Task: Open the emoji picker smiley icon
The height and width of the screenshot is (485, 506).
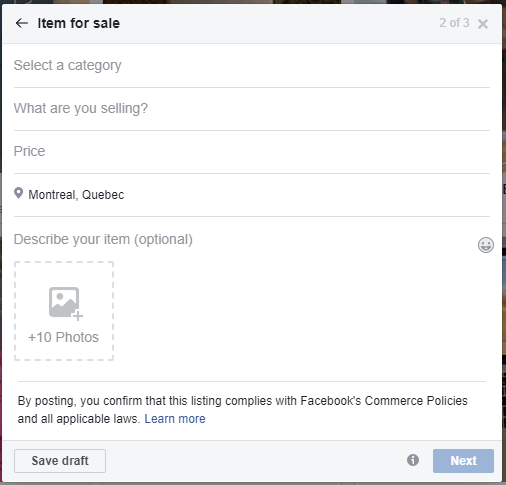Action: (x=486, y=245)
